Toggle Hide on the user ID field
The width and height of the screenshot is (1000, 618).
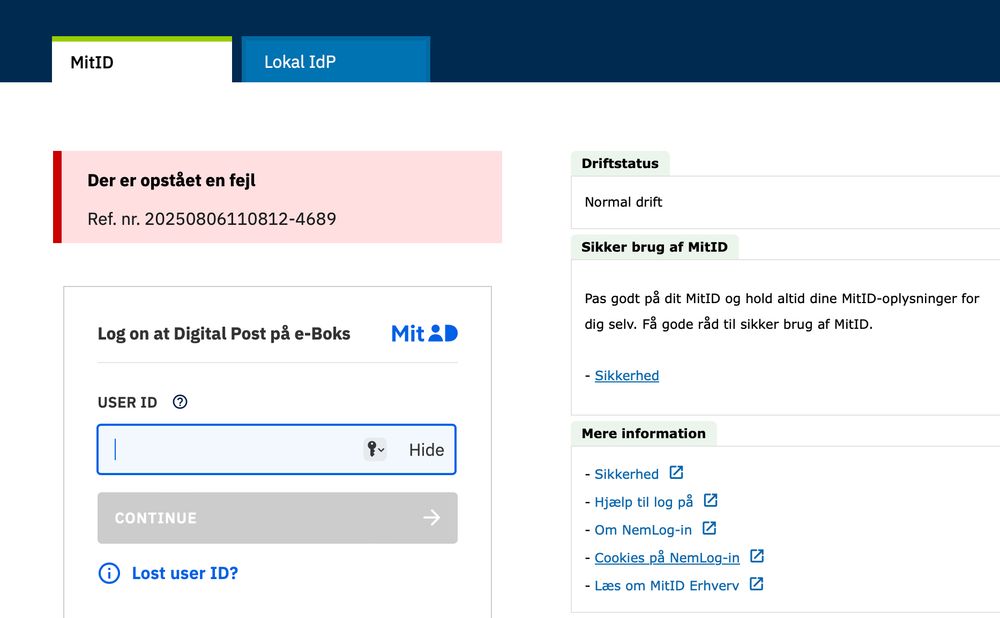426,450
